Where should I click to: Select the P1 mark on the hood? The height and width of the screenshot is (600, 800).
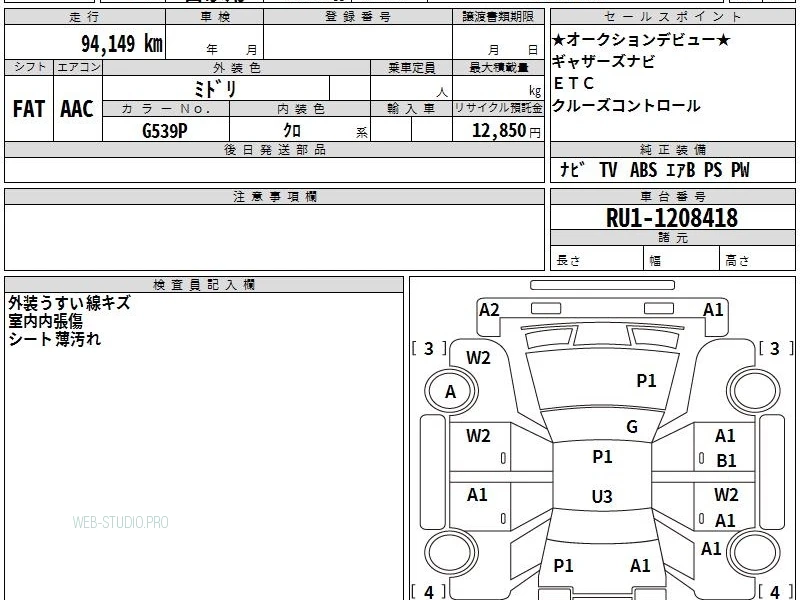pos(646,381)
